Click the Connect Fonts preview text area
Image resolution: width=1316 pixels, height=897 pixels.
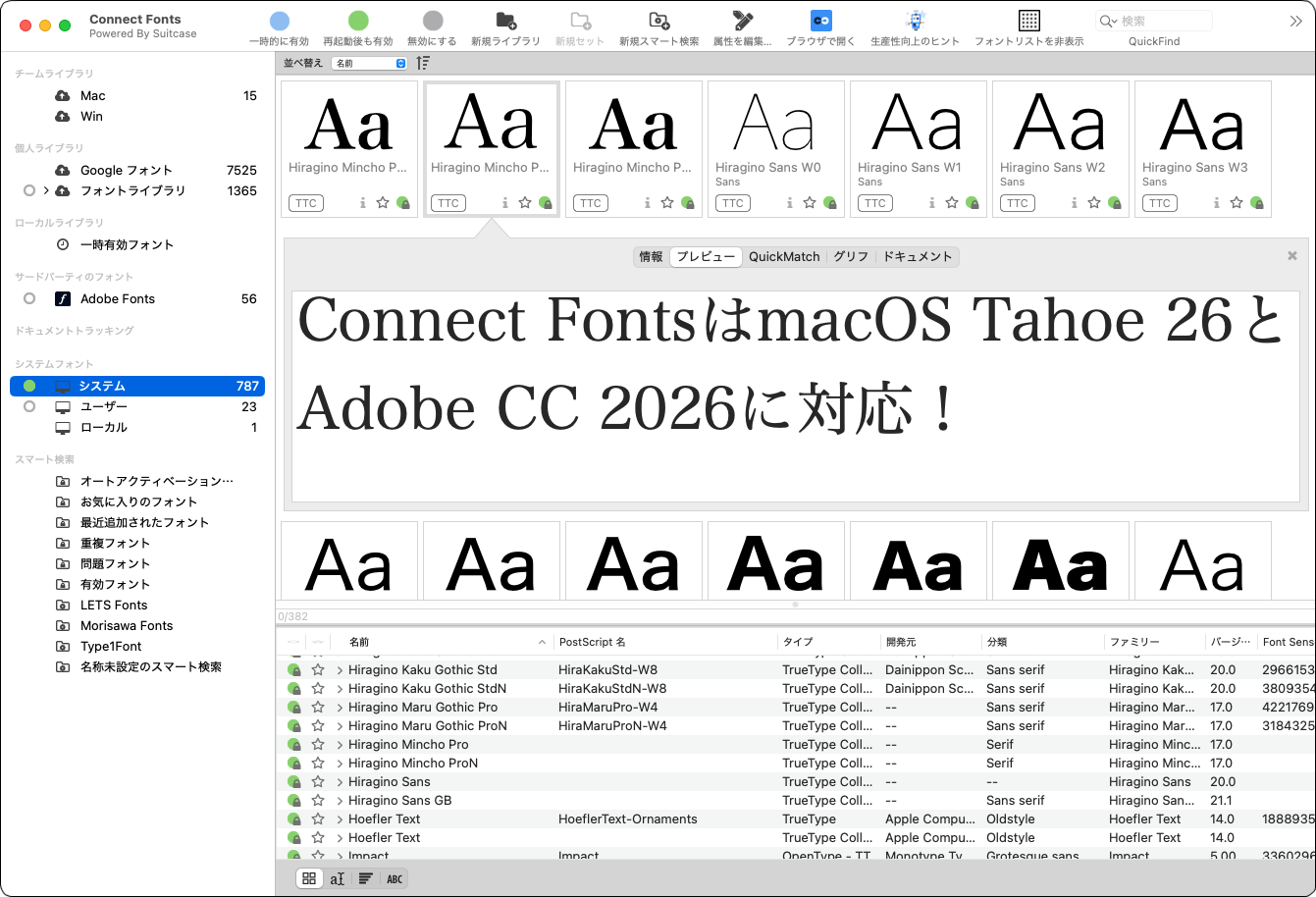click(x=796, y=396)
